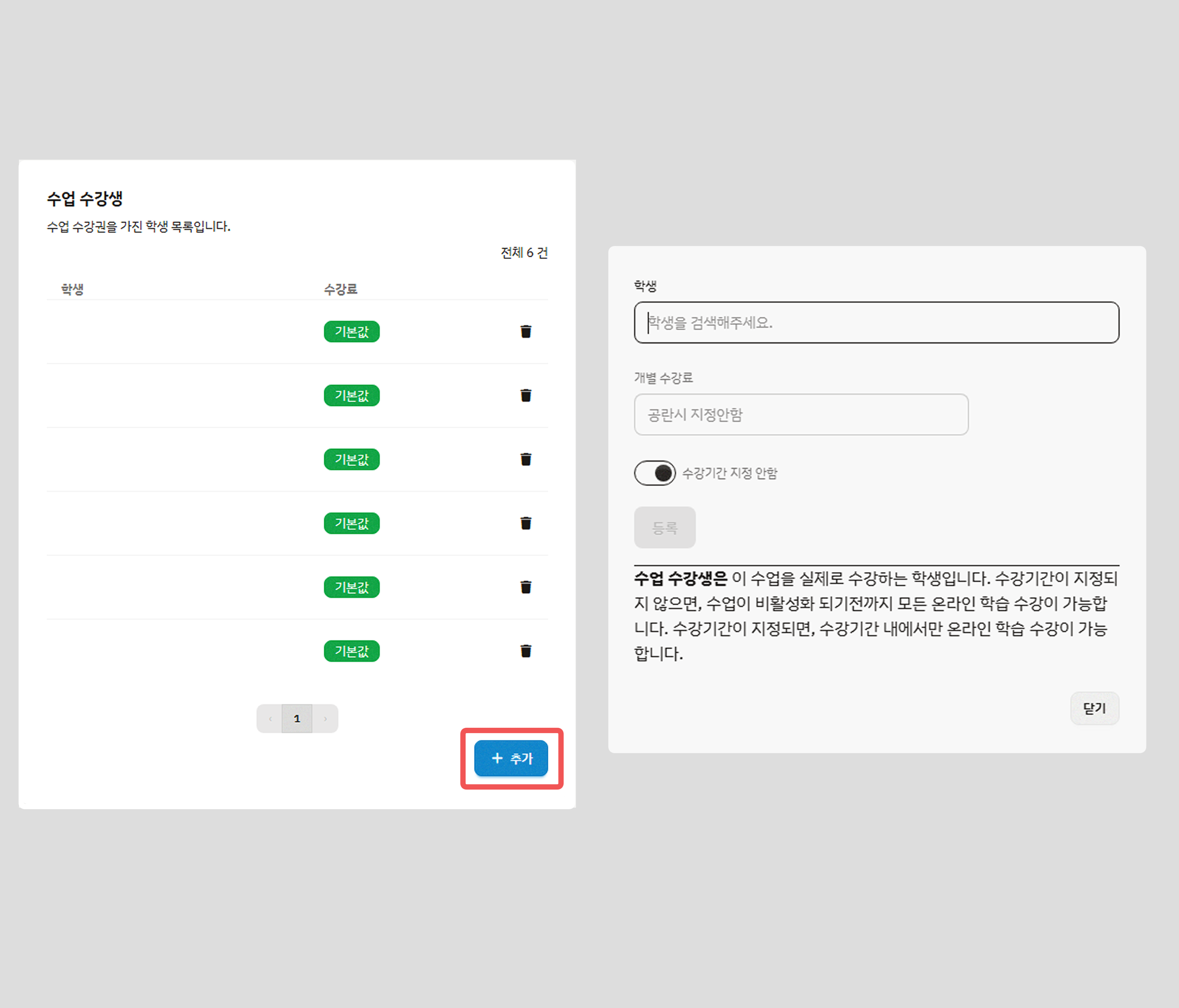Image resolution: width=1179 pixels, height=1008 pixels.
Task: Delete the fifth student entry
Action: pos(526,587)
